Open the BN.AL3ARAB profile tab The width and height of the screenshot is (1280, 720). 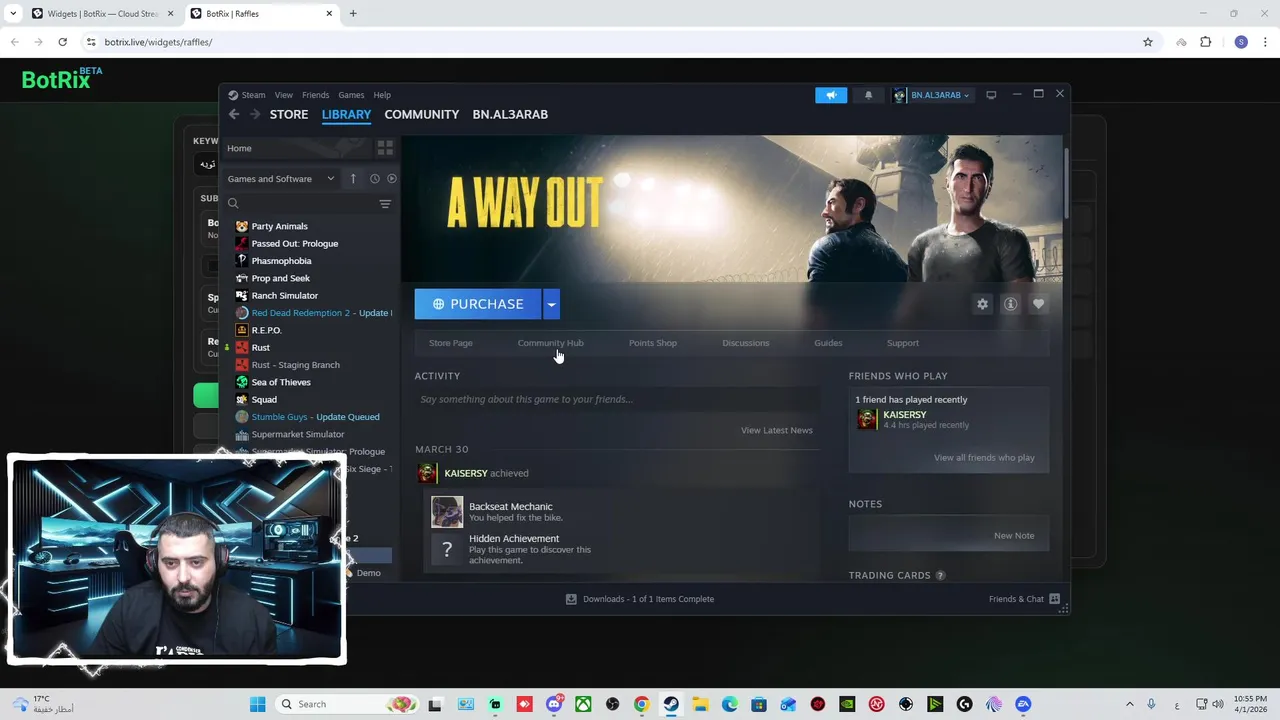(510, 114)
